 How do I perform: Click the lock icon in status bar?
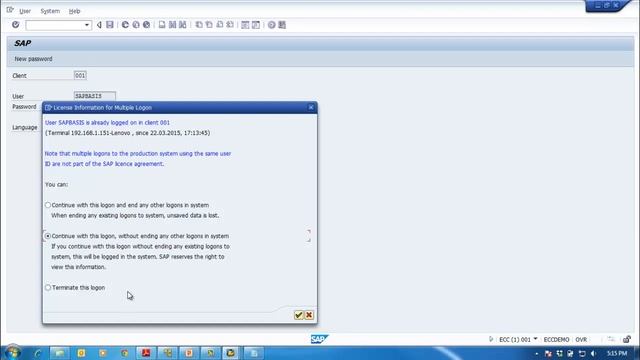tap(627, 339)
